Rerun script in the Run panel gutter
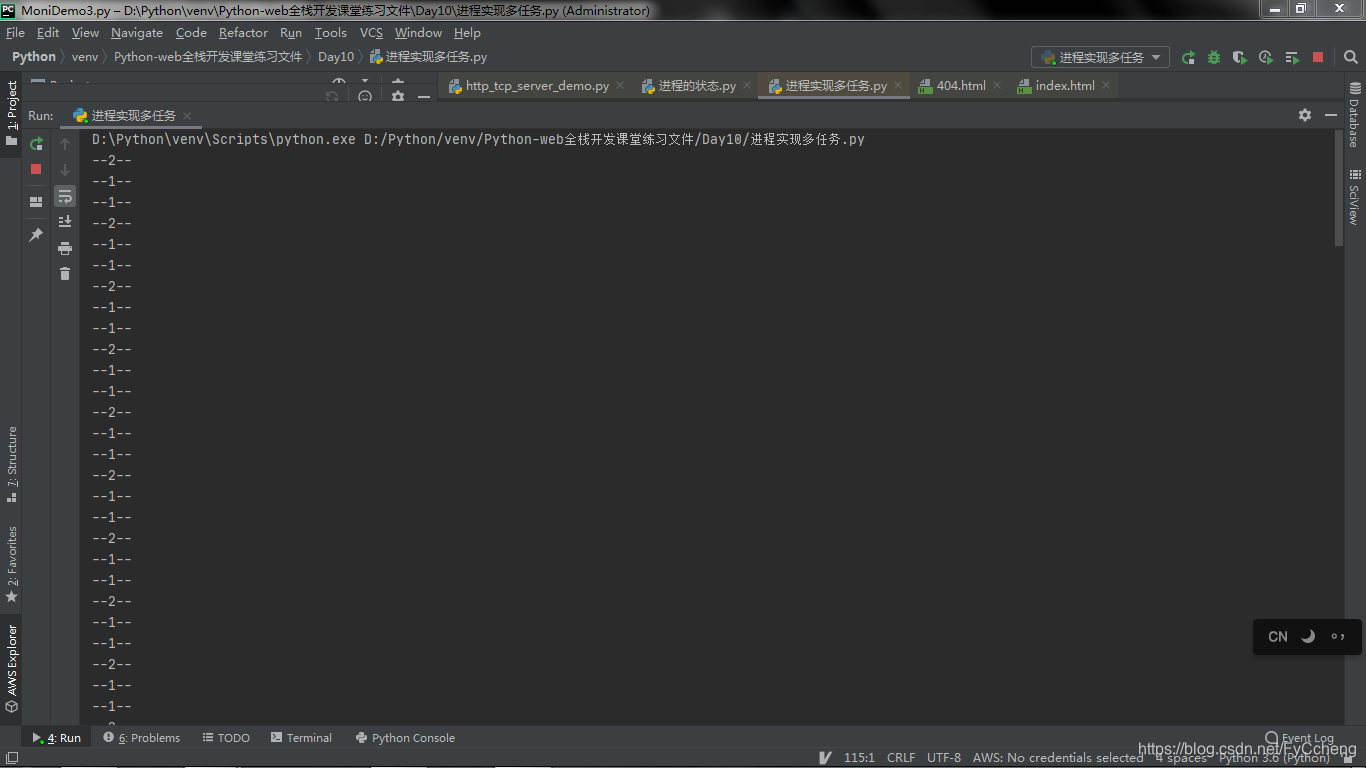The height and width of the screenshot is (768, 1366). tap(36, 144)
